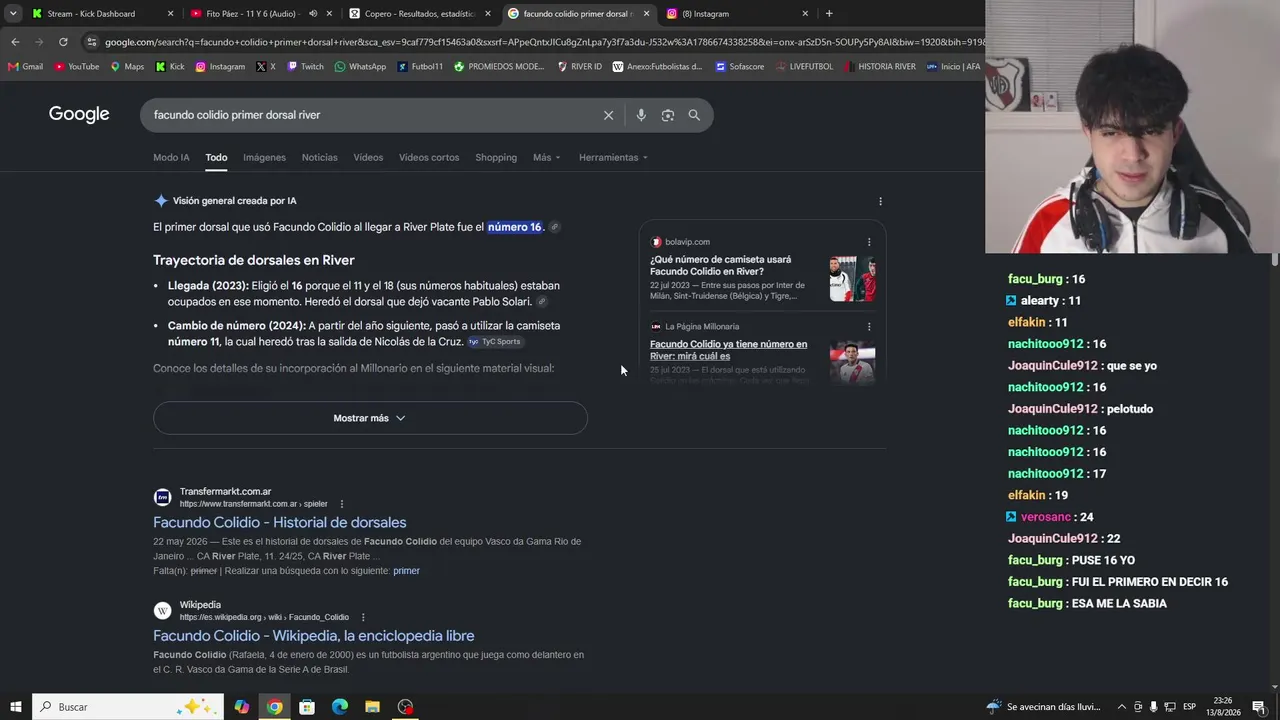
Task: Open the 'Se avecinan días lluvi...' weather widget
Action: [x=1042, y=707]
